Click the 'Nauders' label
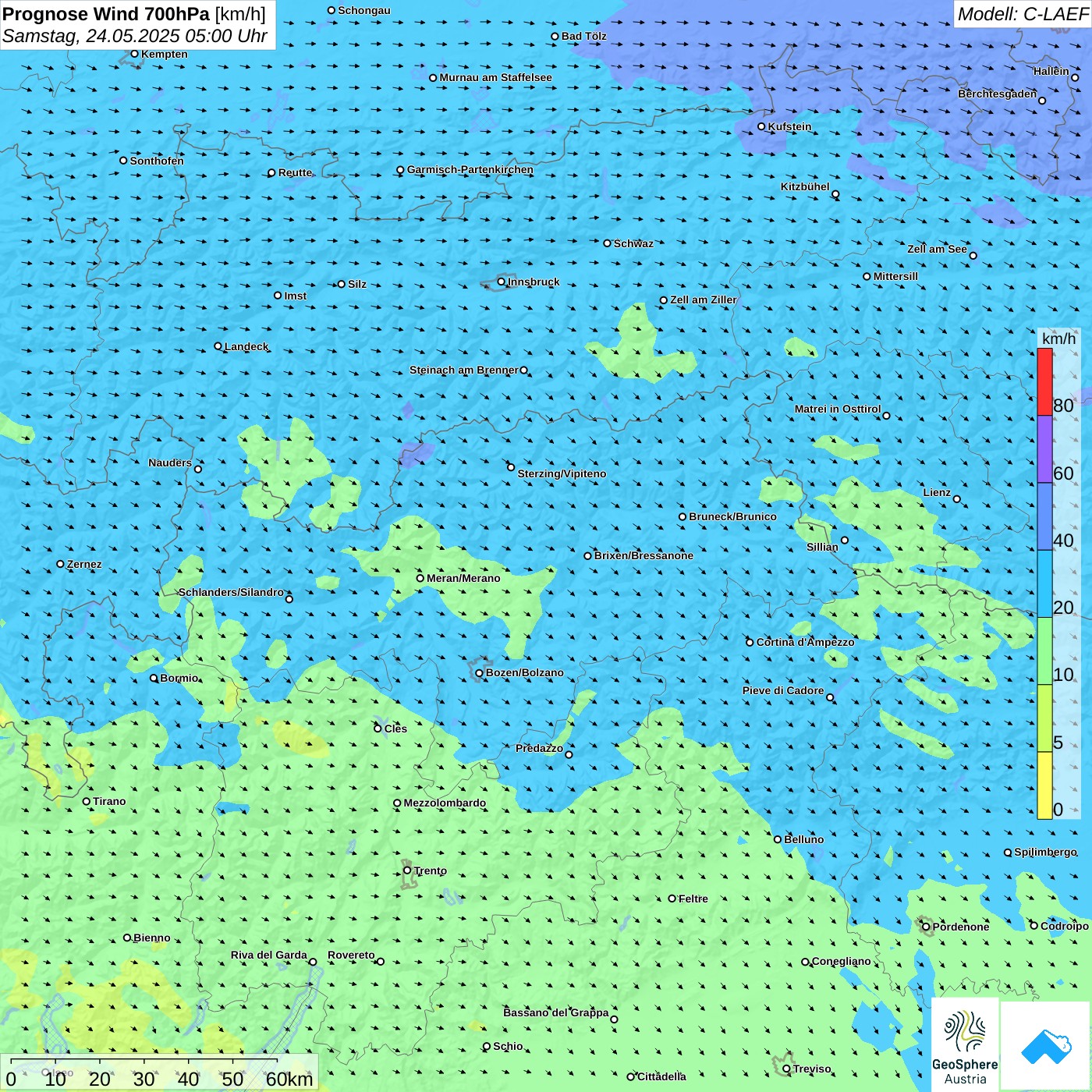The width and height of the screenshot is (1092, 1092). [170, 463]
